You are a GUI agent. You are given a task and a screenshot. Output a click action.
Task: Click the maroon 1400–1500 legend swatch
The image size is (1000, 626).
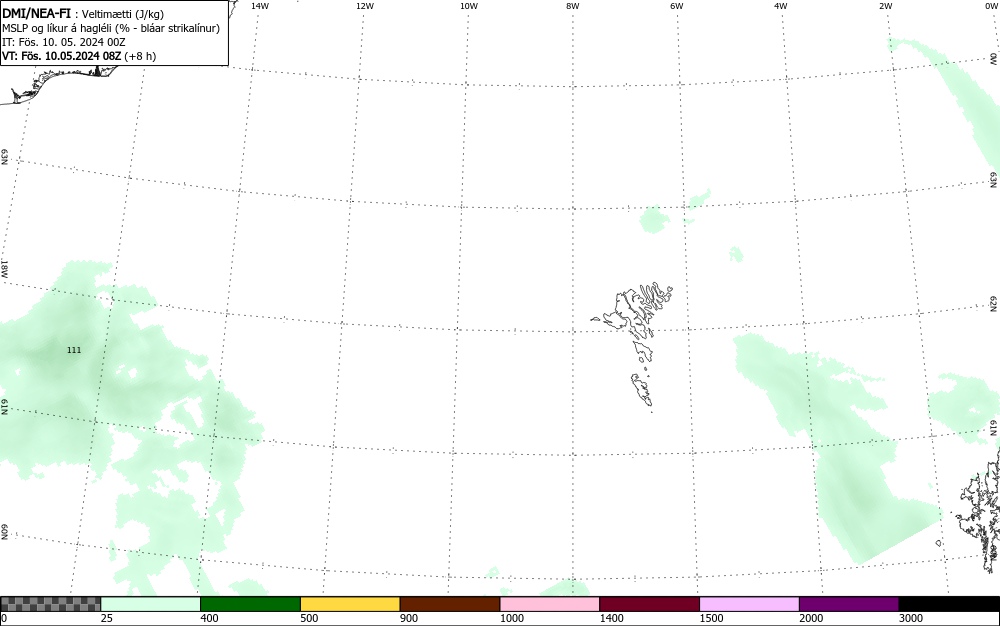pos(649,604)
